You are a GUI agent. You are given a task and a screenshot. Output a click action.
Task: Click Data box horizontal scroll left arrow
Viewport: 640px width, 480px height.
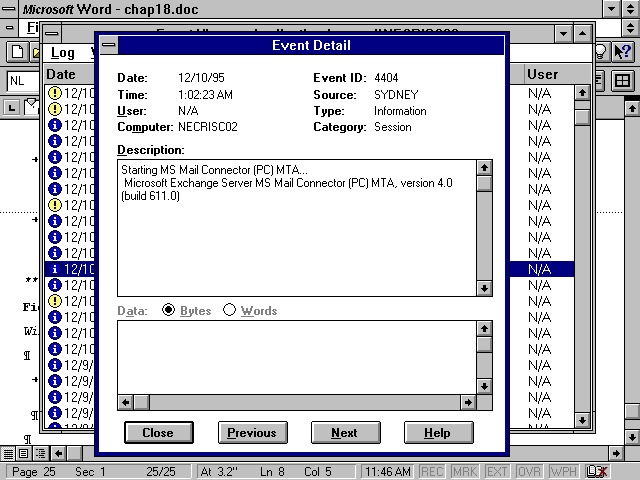tap(126, 402)
